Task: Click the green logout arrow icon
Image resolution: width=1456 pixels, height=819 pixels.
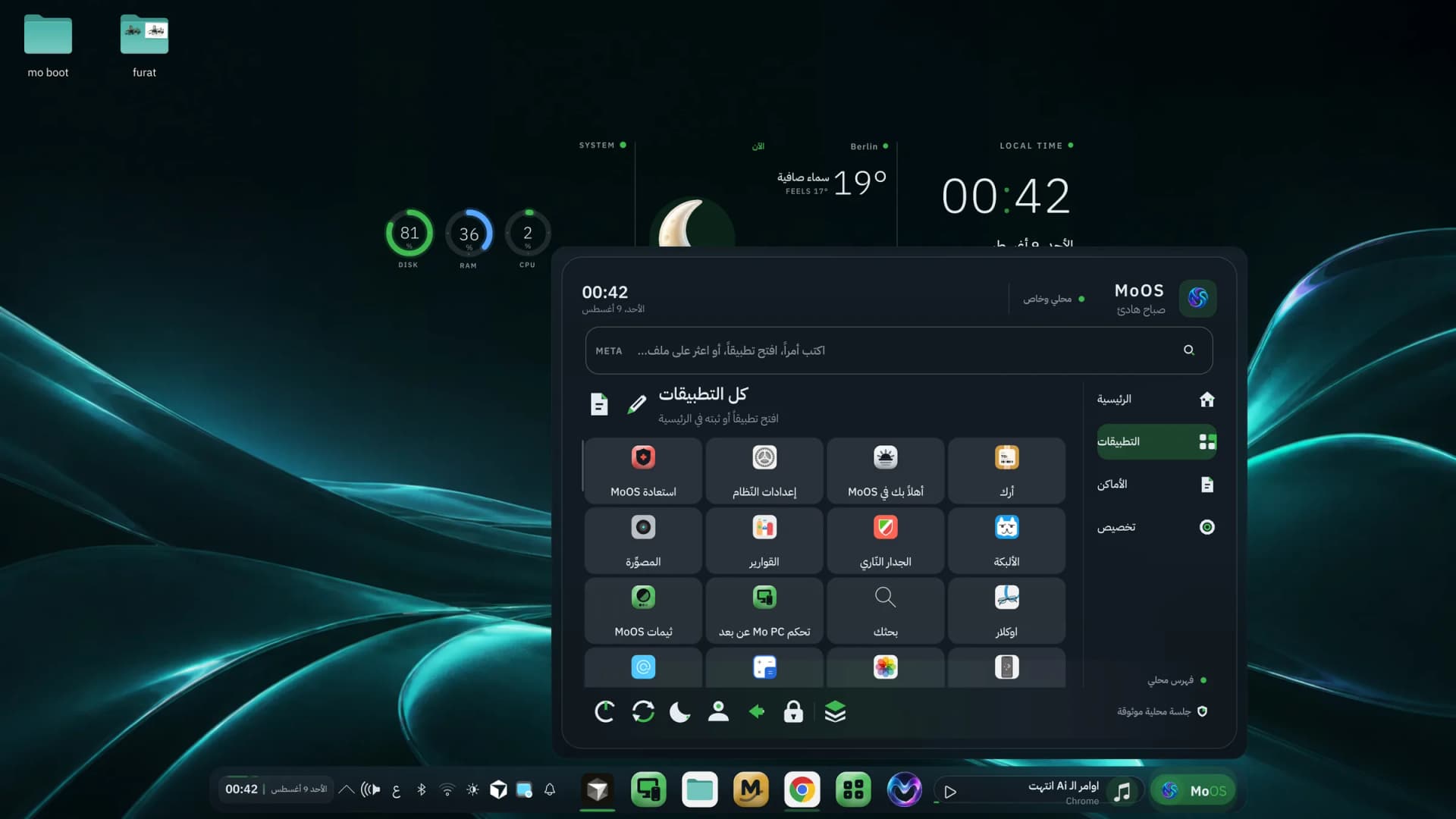Action: coord(756,711)
